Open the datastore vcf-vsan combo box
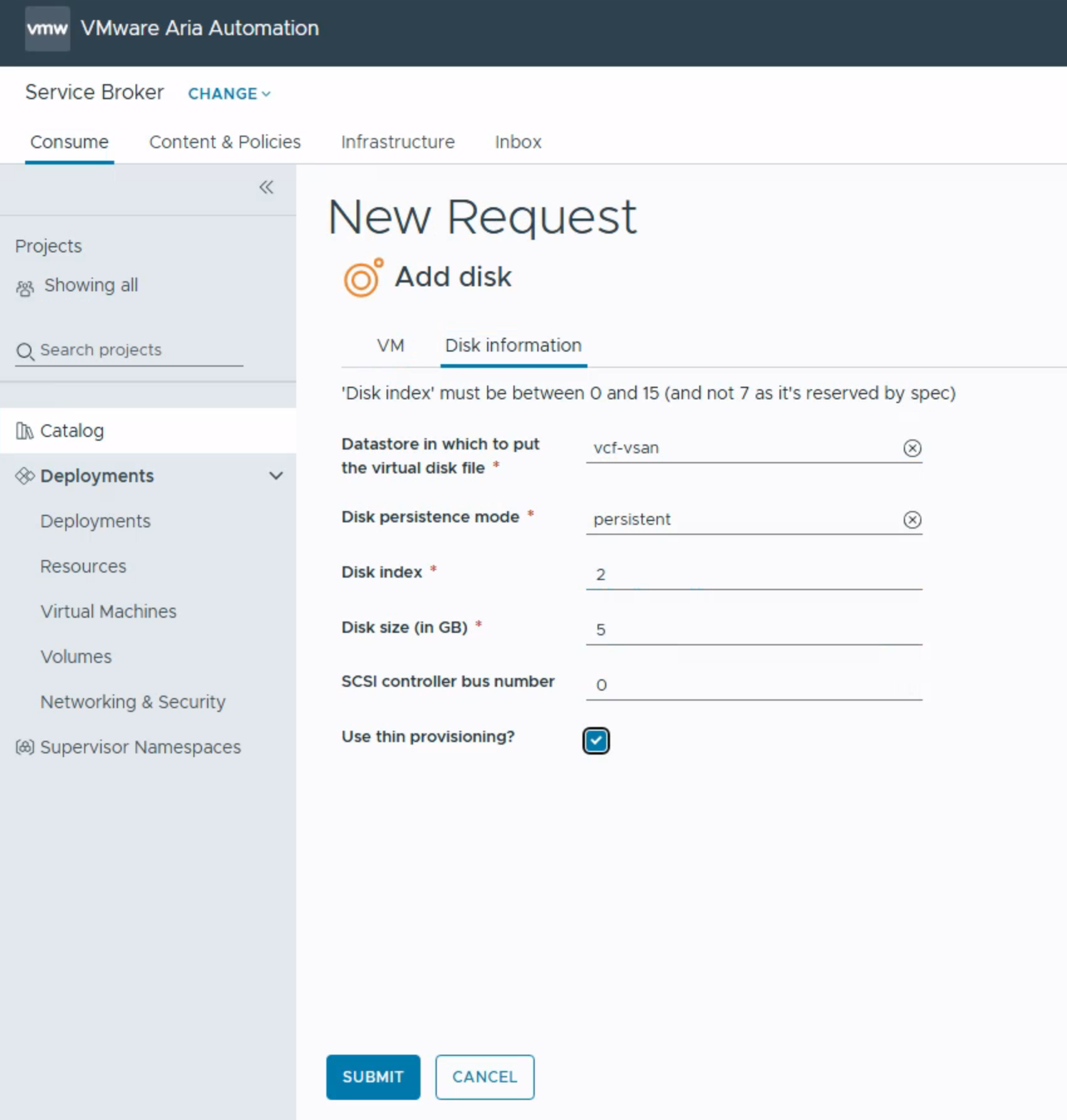The image size is (1067, 1120). click(754, 448)
